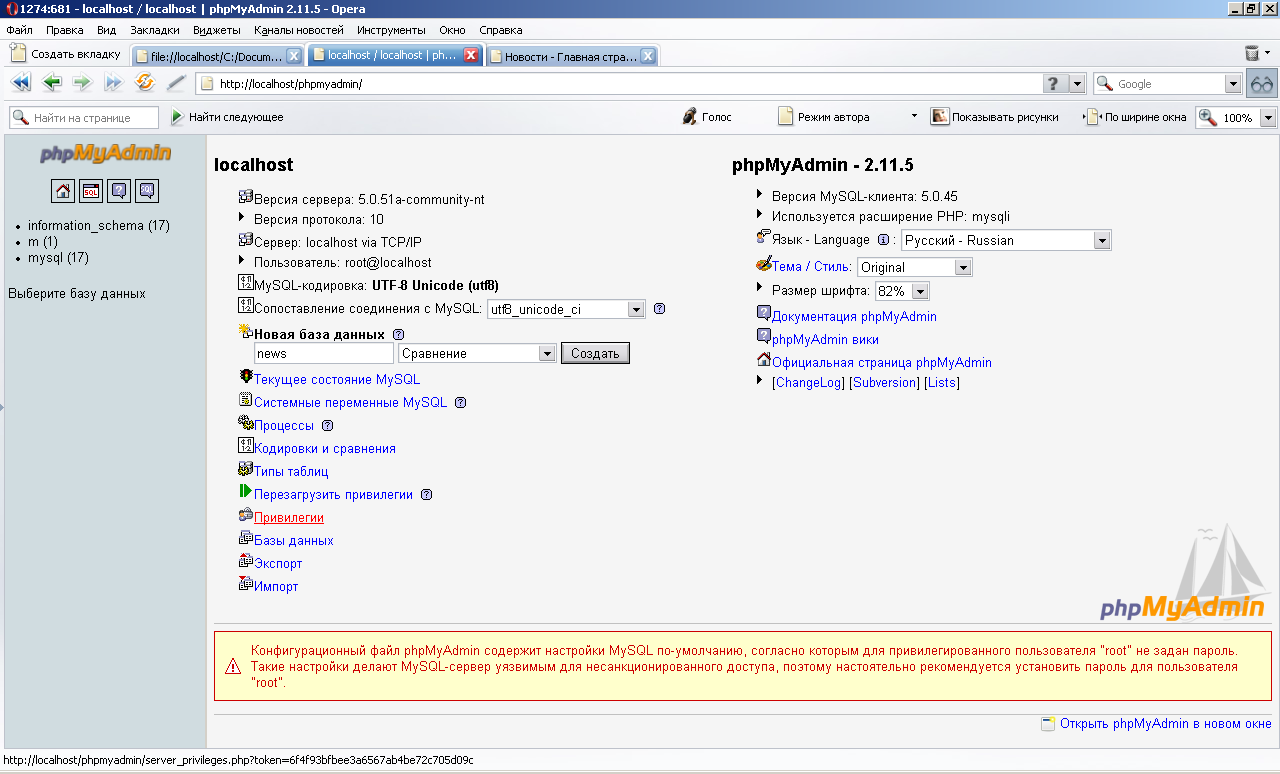
Task: Open the Google search engine dropdown arrow
Action: (x=1233, y=84)
